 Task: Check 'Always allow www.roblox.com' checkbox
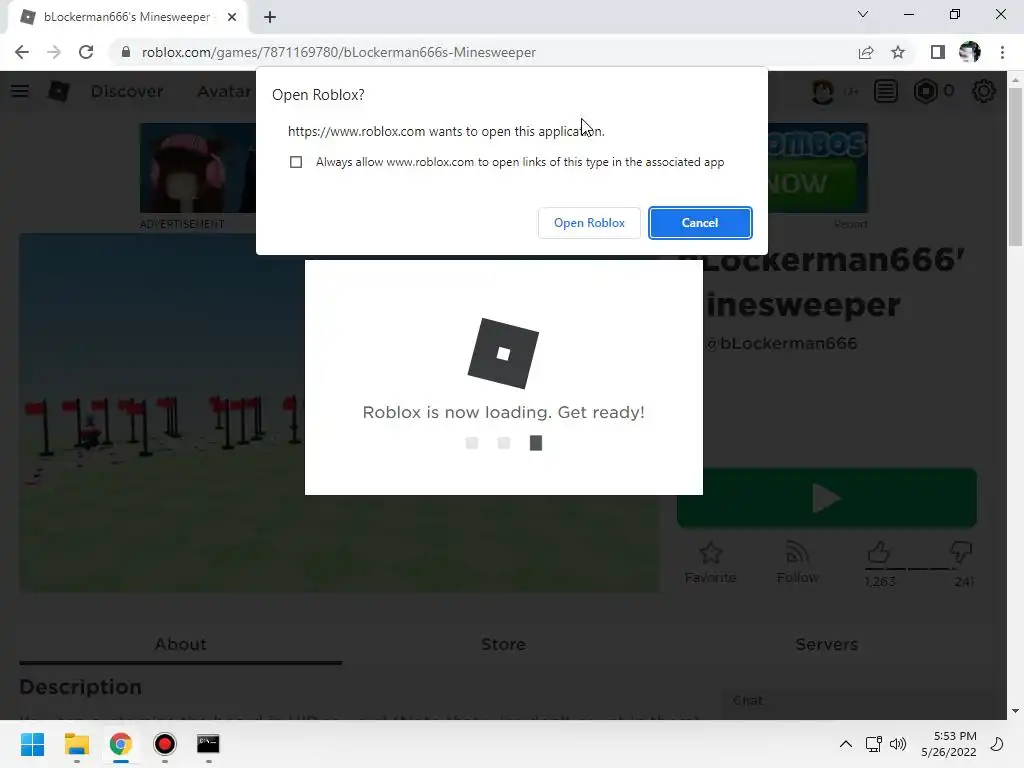click(x=296, y=162)
